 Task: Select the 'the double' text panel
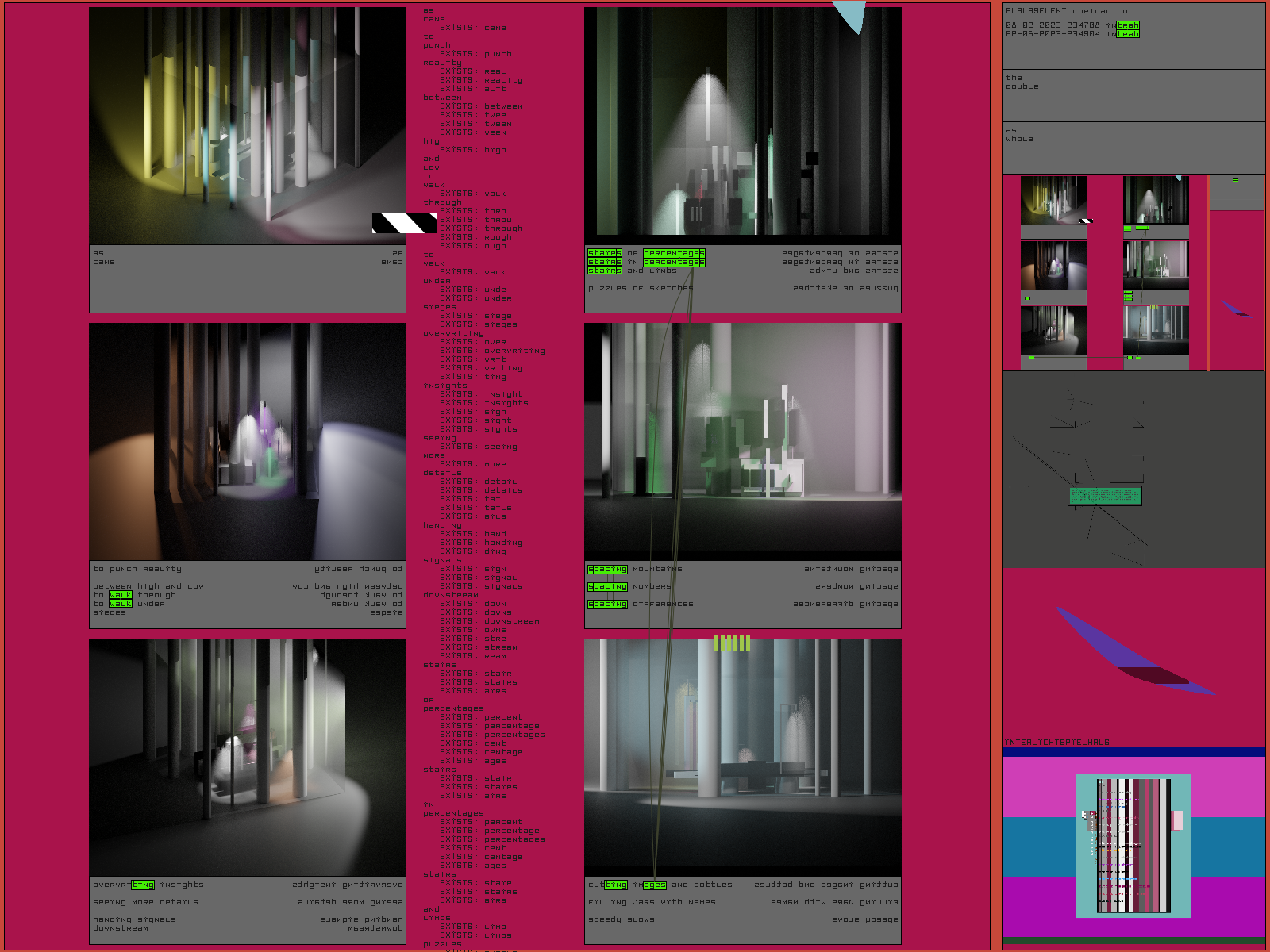point(1133,94)
